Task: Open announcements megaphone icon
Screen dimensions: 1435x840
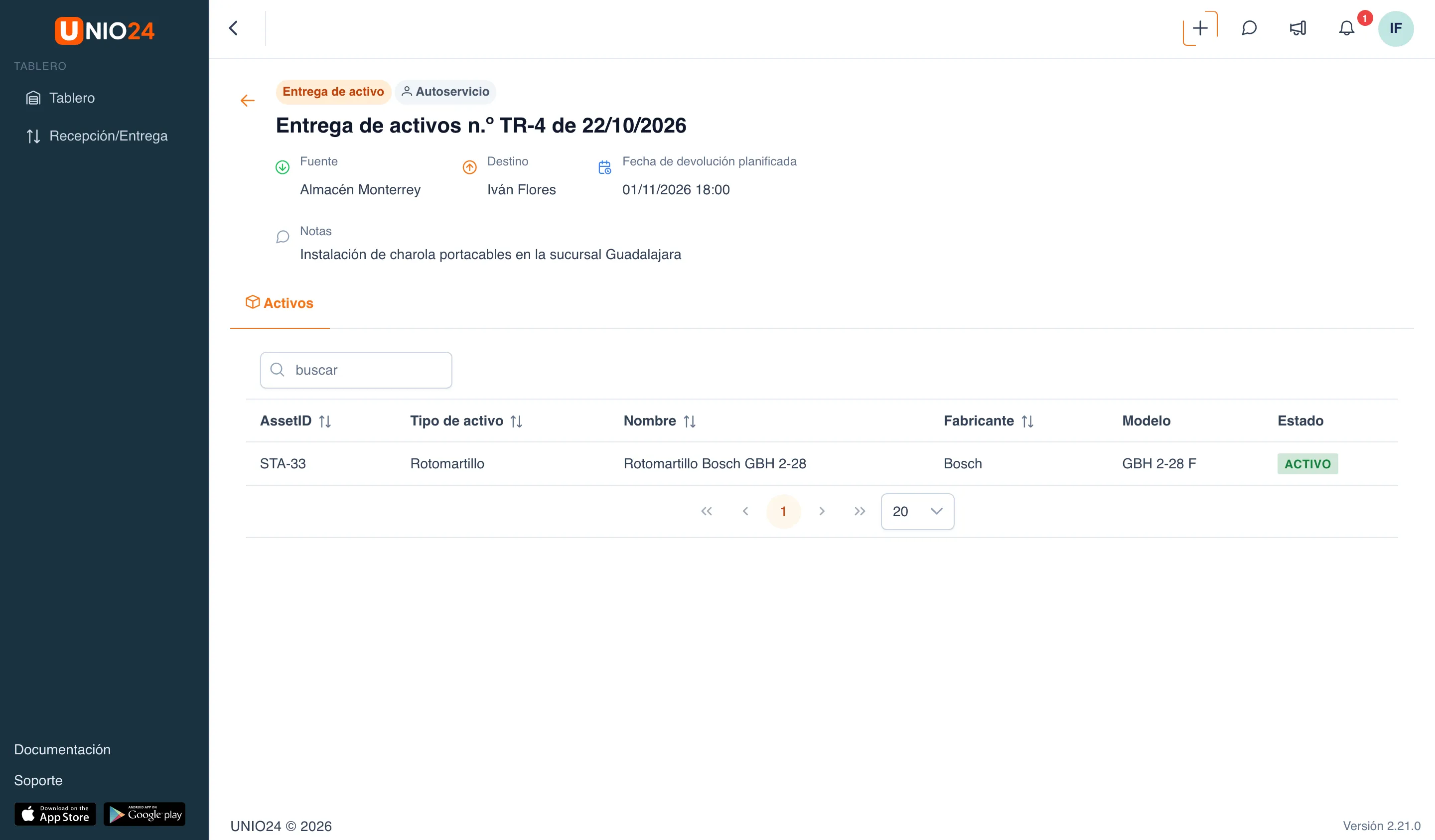Action: coord(1298,28)
